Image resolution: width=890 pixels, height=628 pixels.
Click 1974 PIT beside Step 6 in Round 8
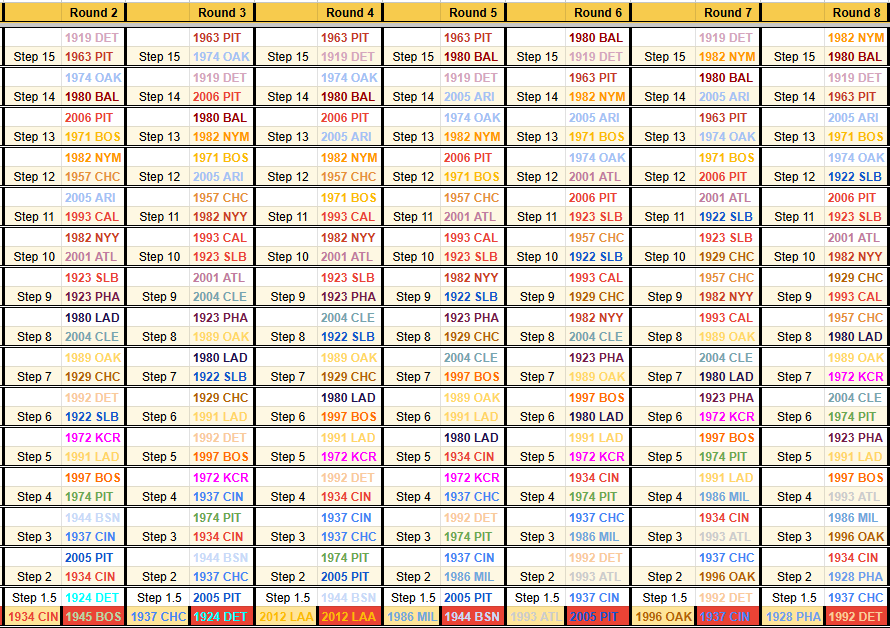[x=851, y=417]
